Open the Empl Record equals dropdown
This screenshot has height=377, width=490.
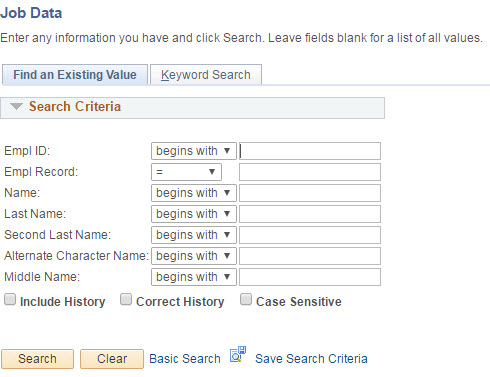(186, 172)
